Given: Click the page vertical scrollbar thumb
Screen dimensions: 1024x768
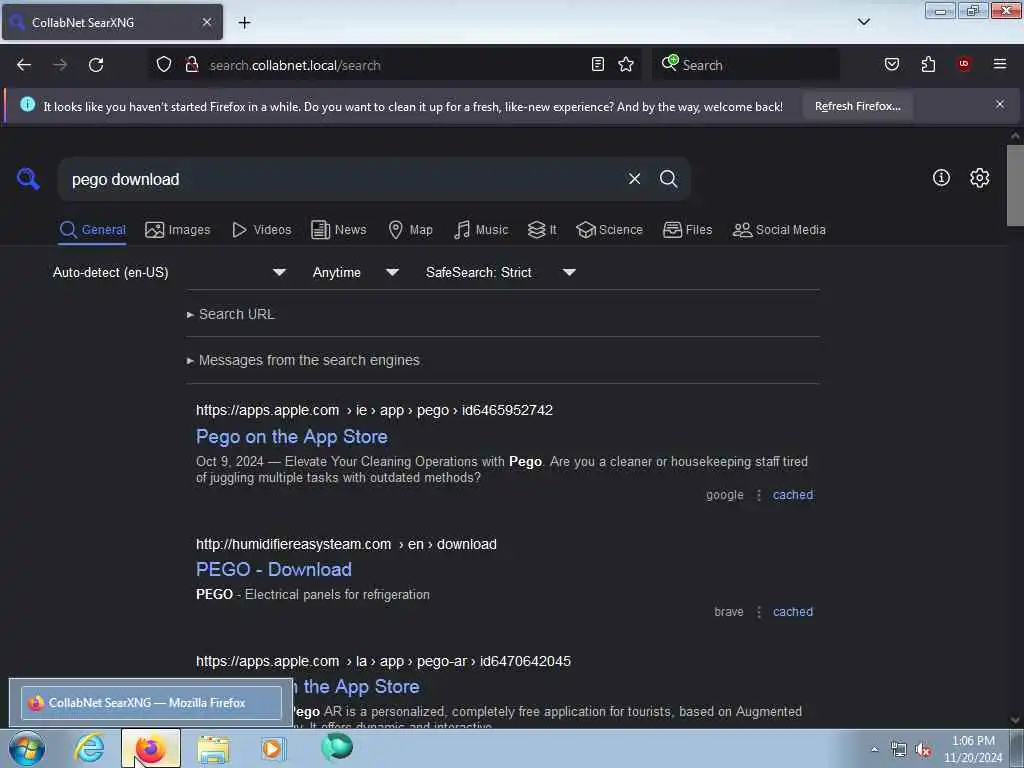Looking at the screenshot, I should pyautogui.click(x=1015, y=185).
